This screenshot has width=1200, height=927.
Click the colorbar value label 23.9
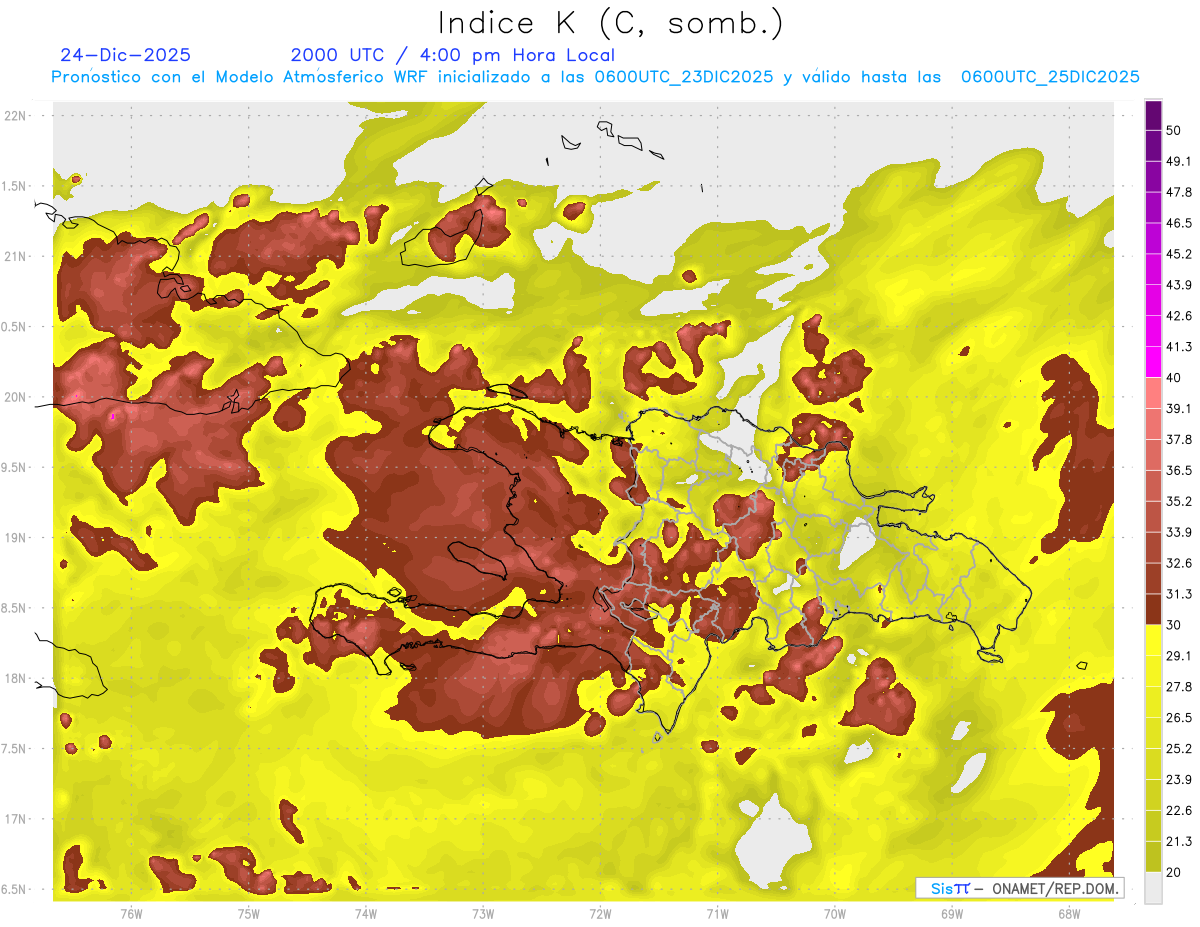point(1179,780)
